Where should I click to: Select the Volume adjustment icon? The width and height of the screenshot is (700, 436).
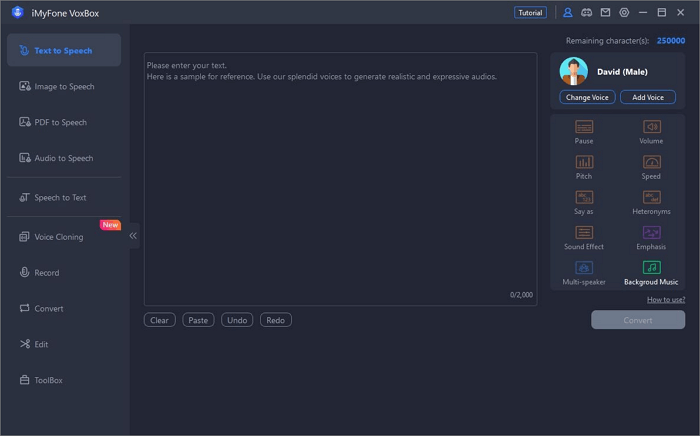(x=651, y=128)
